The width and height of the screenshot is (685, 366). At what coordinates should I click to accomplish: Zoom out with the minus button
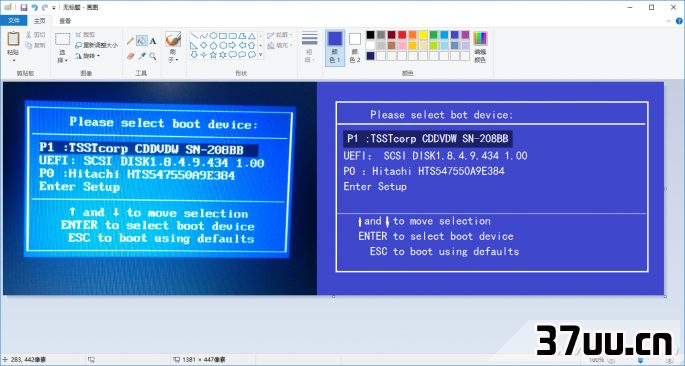pyautogui.click(x=612, y=360)
